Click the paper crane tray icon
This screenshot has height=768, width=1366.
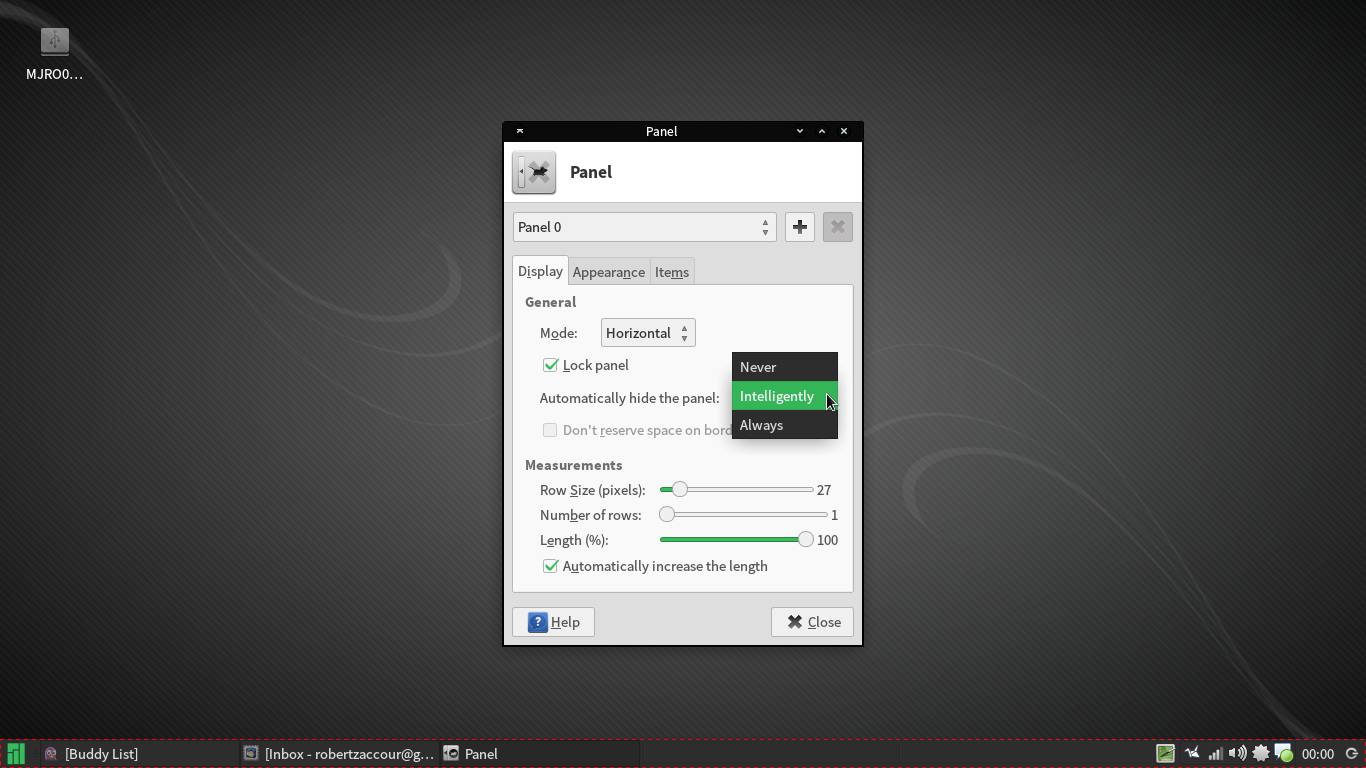point(1191,754)
